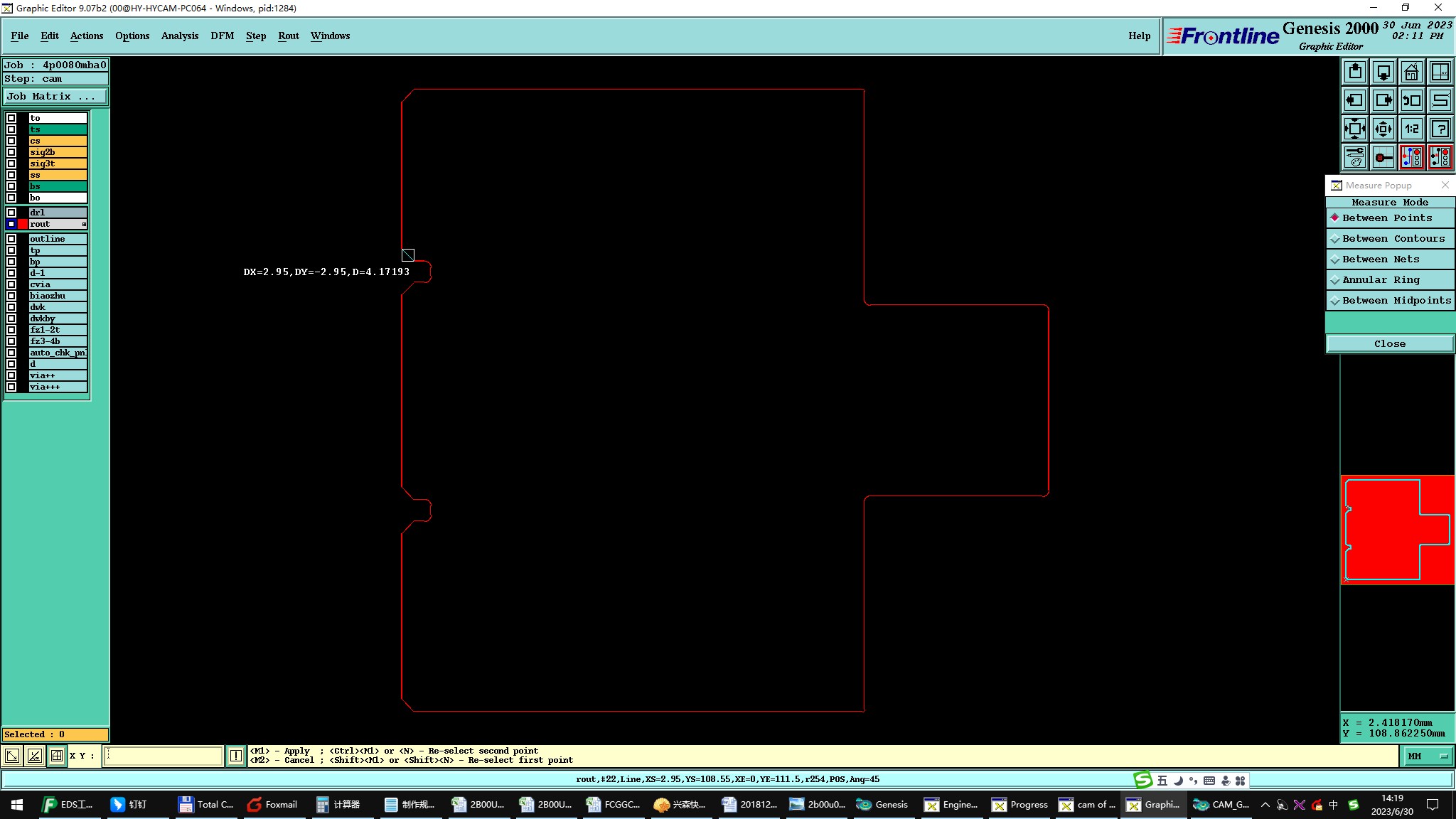Click the red rout layer color swatch

click(23, 224)
